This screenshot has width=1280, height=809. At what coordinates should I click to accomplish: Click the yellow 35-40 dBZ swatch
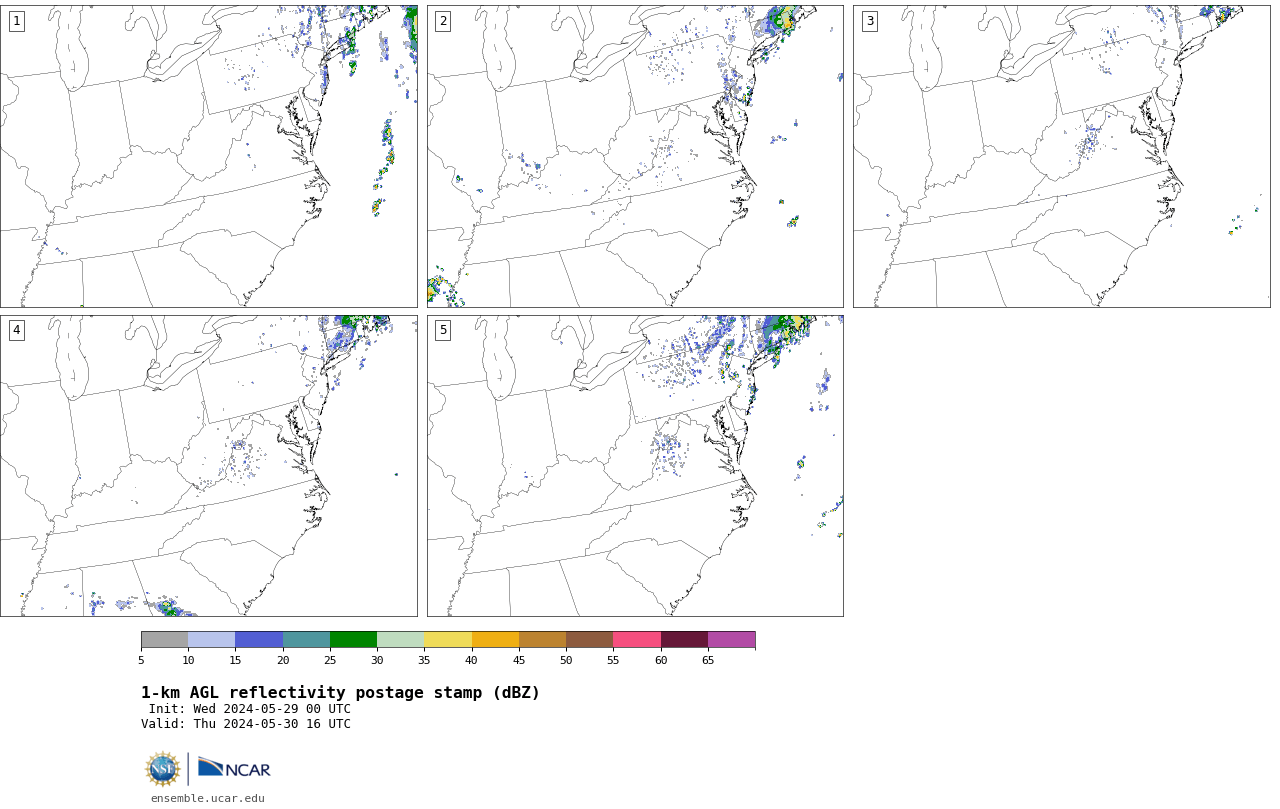pos(448,640)
